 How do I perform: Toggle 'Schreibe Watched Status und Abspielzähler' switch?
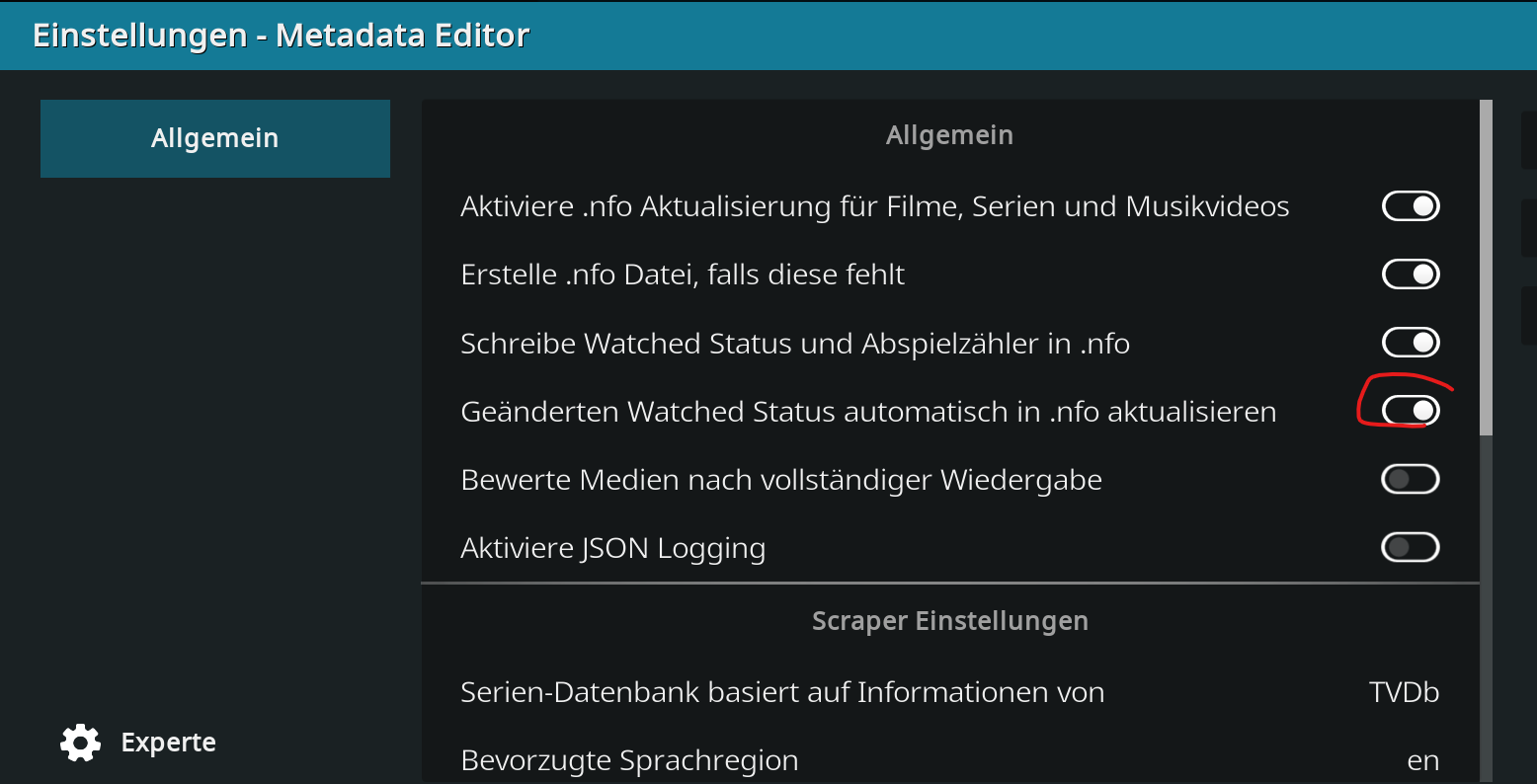[x=1410, y=343]
